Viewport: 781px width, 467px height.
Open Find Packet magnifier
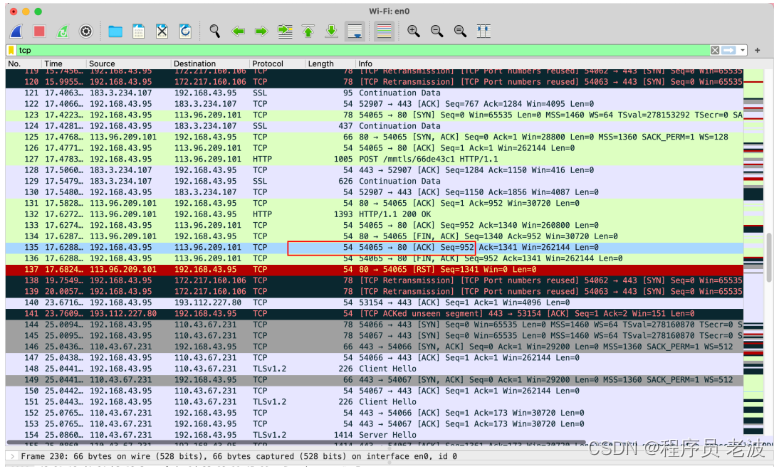click(x=215, y=31)
